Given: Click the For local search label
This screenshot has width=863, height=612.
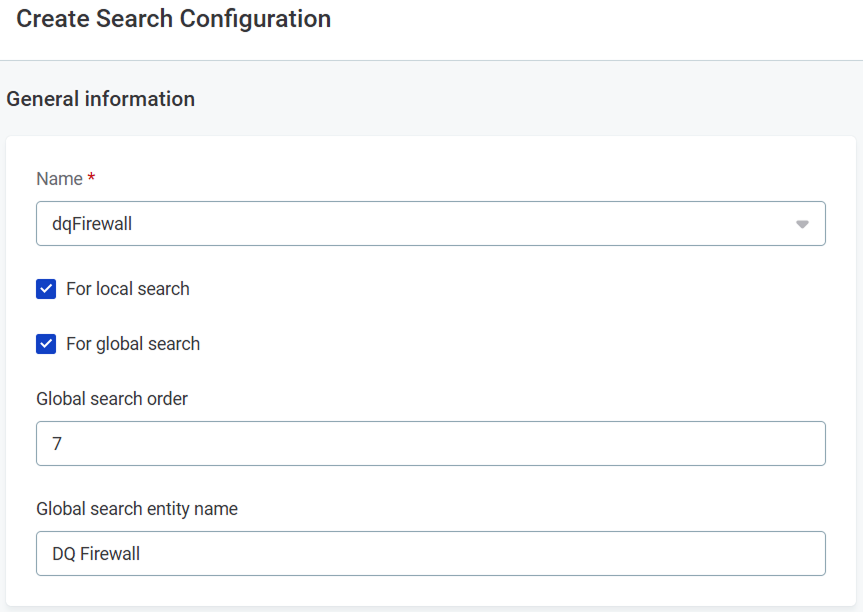Looking at the screenshot, I should point(127,288).
